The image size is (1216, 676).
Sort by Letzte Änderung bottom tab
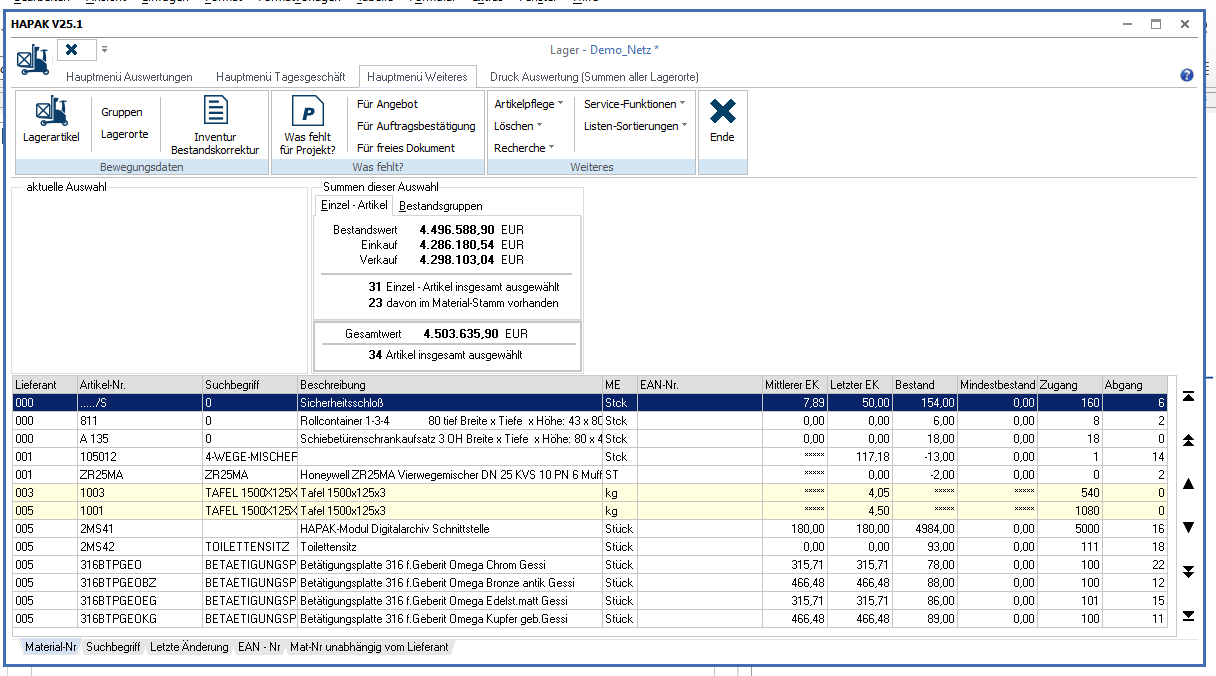tap(189, 647)
